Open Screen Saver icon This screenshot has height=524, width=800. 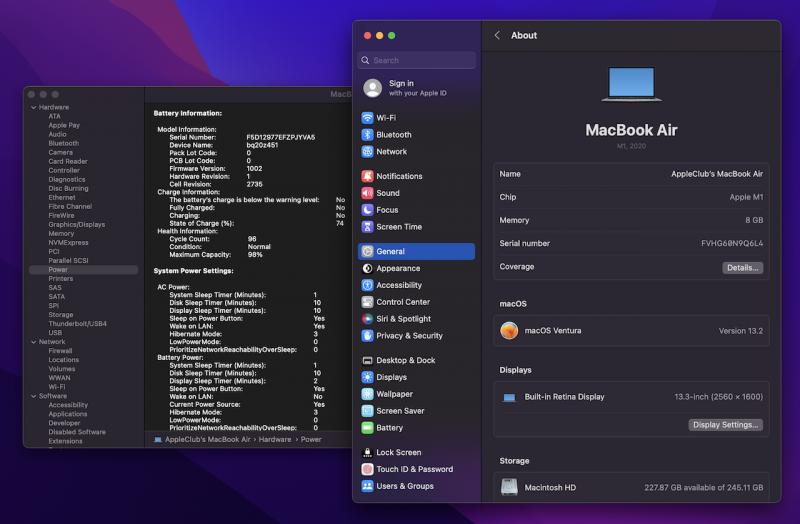click(367, 411)
